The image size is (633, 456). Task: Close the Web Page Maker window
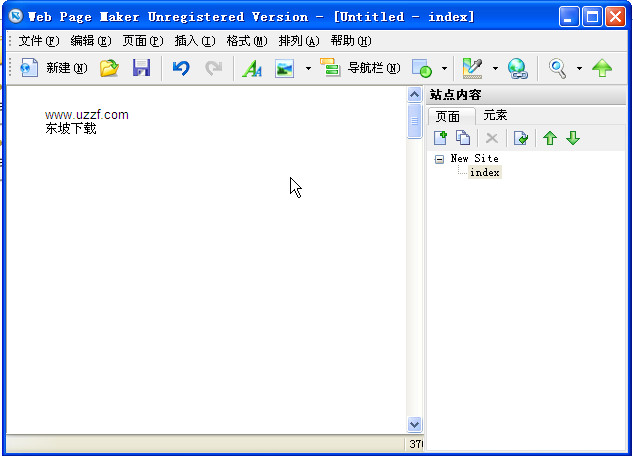point(616,17)
